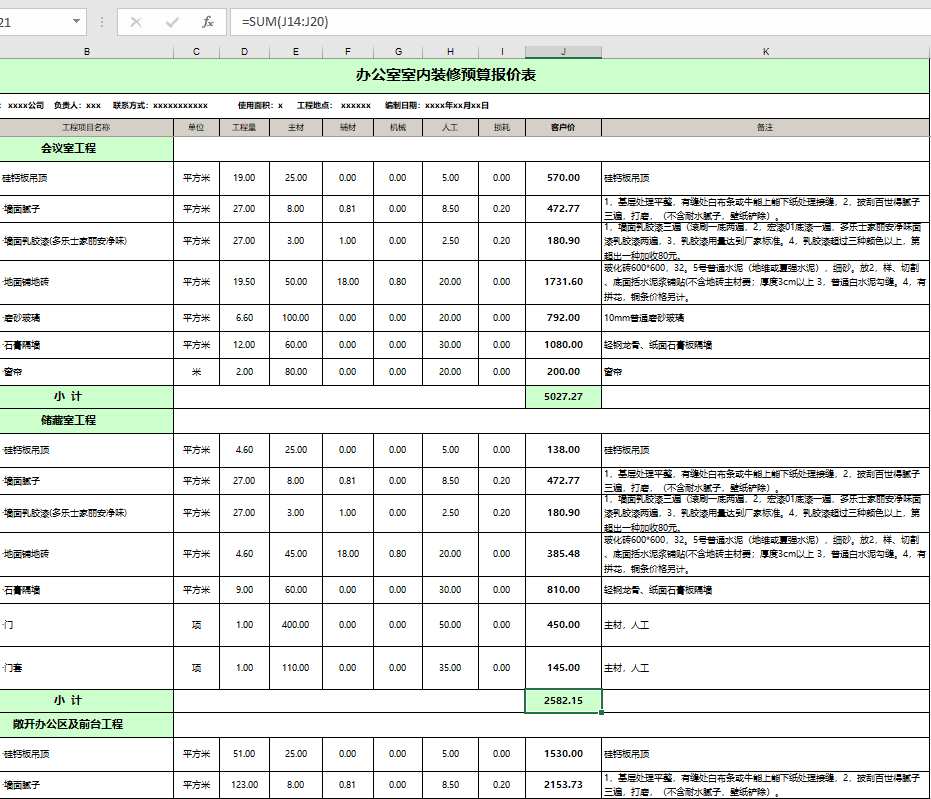Screen dimensions: 931x799
Task: Select the 会议室工程 section heading cell
Action: (87, 148)
